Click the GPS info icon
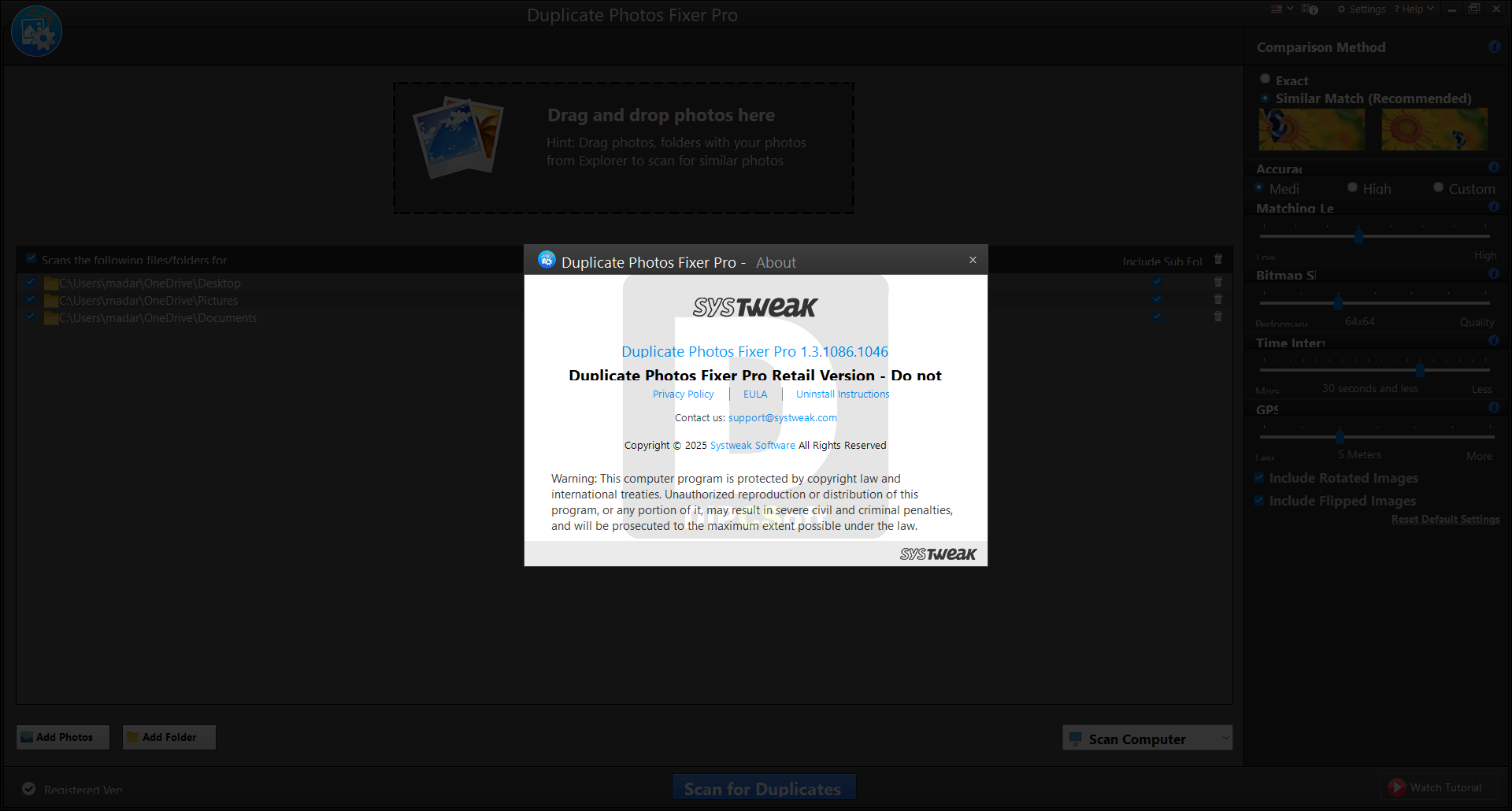Screen dimensions: 1512x811 (1494, 407)
